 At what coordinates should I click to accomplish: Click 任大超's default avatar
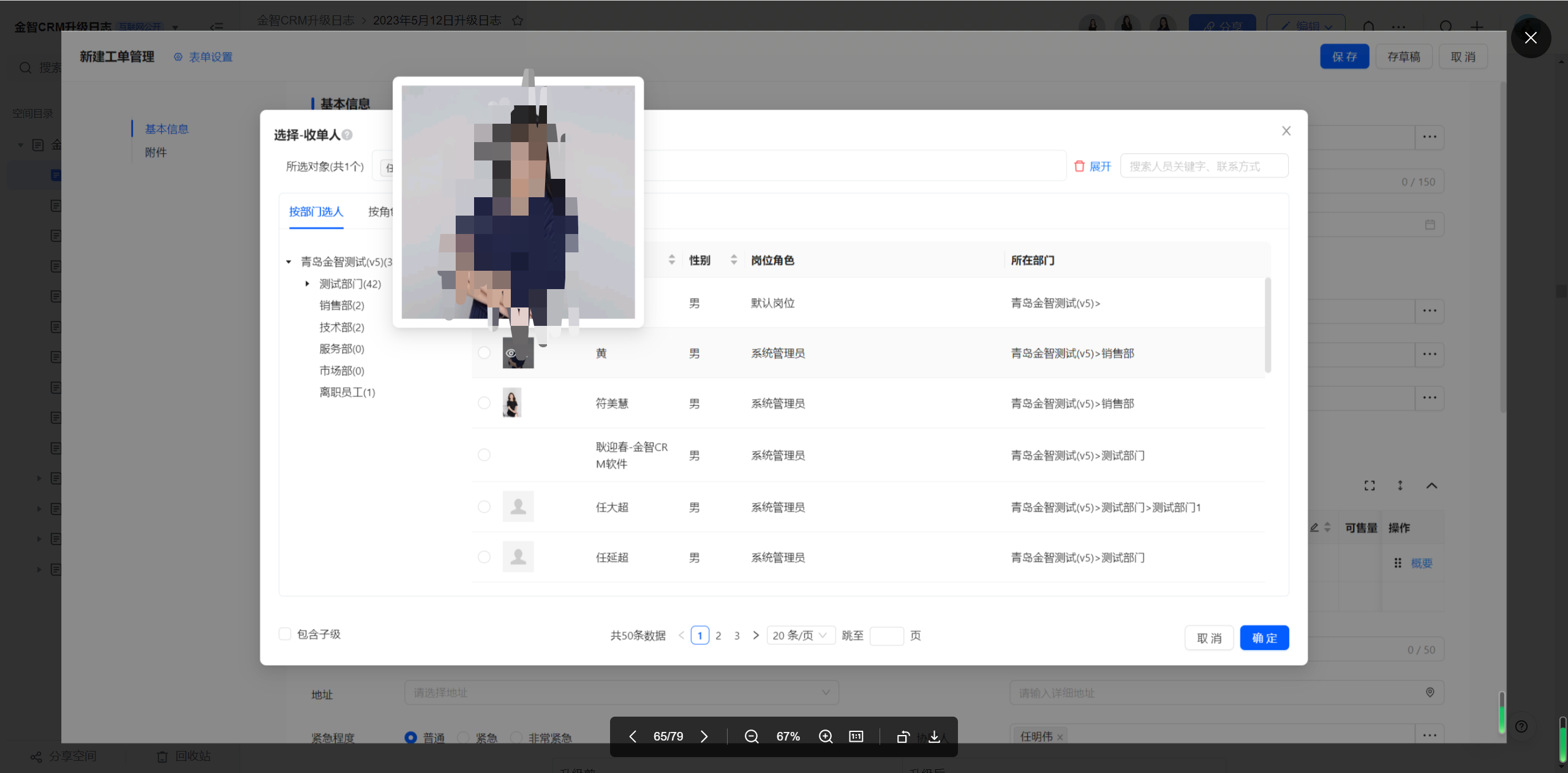click(518, 507)
